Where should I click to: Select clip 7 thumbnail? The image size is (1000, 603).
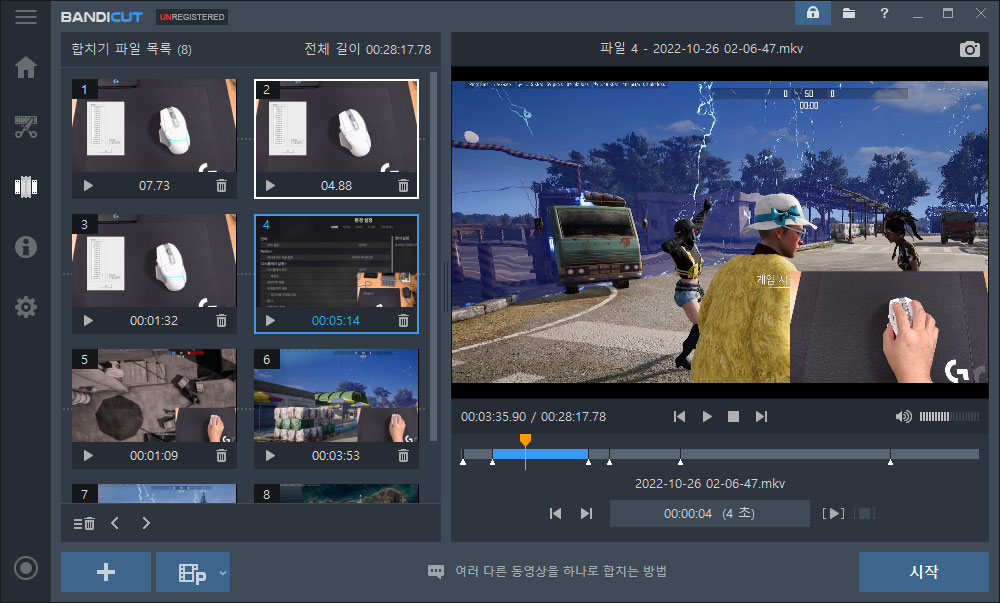coord(154,493)
